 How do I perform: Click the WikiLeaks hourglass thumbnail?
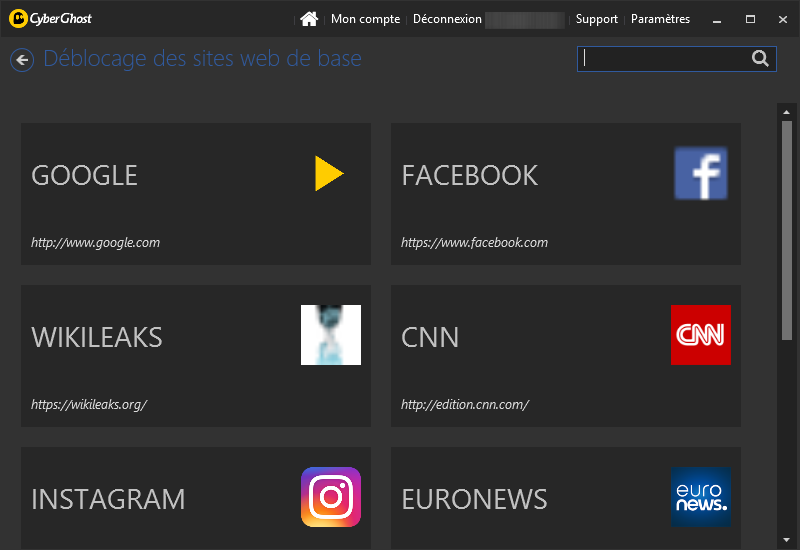click(331, 335)
